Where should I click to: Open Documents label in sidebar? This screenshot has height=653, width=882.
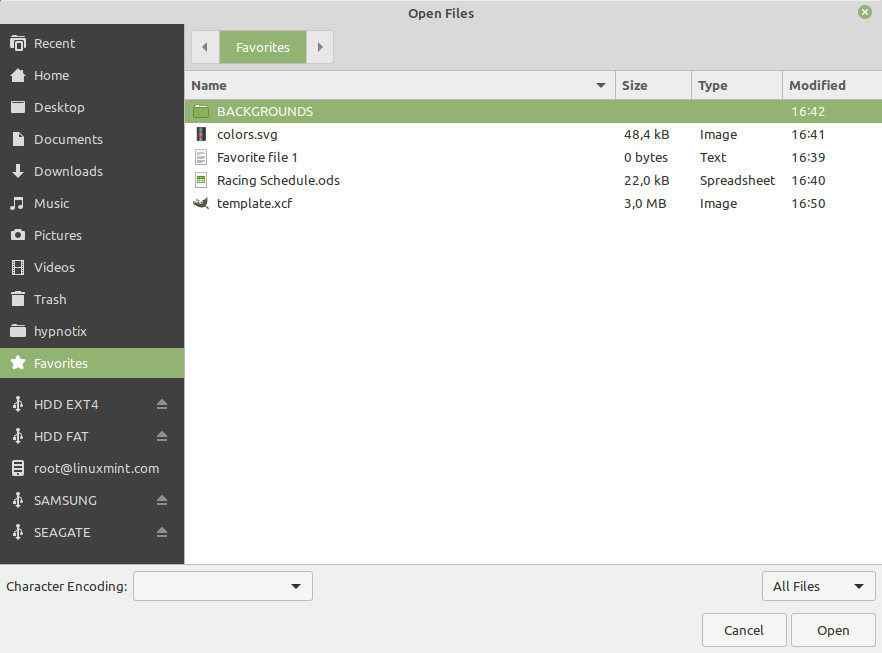point(68,139)
